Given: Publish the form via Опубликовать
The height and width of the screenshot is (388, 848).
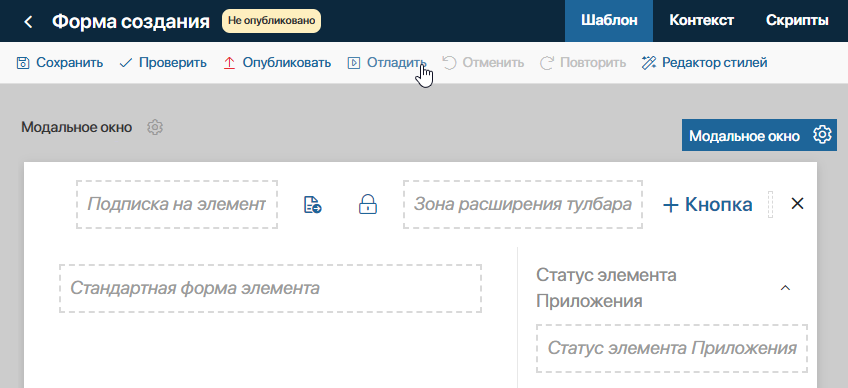Looking at the screenshot, I should click(x=277, y=63).
